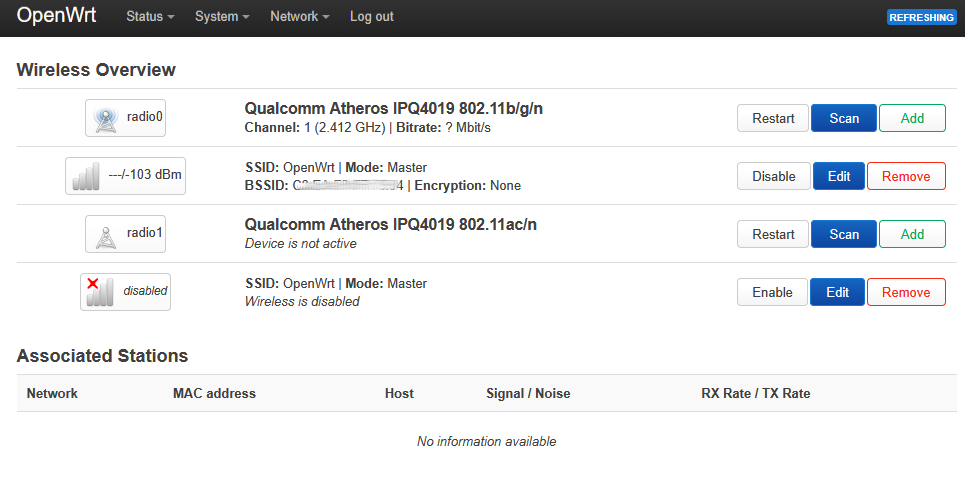Disable the active OpenWrt wireless network

click(773, 176)
